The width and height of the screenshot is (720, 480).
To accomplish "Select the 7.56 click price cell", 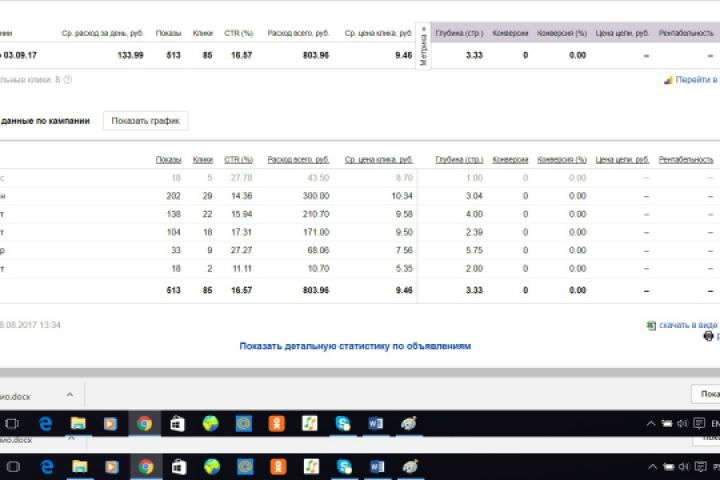I will point(404,250).
